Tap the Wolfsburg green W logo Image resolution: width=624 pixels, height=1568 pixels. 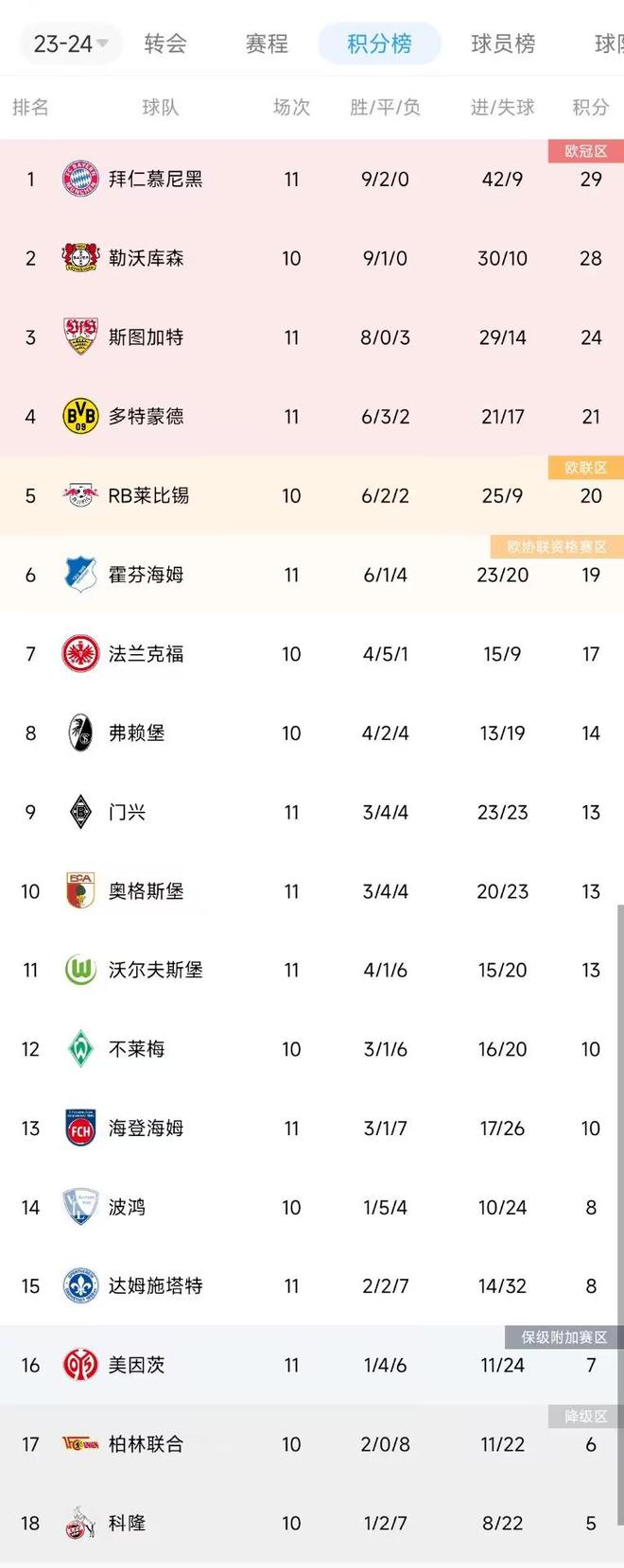80,970
